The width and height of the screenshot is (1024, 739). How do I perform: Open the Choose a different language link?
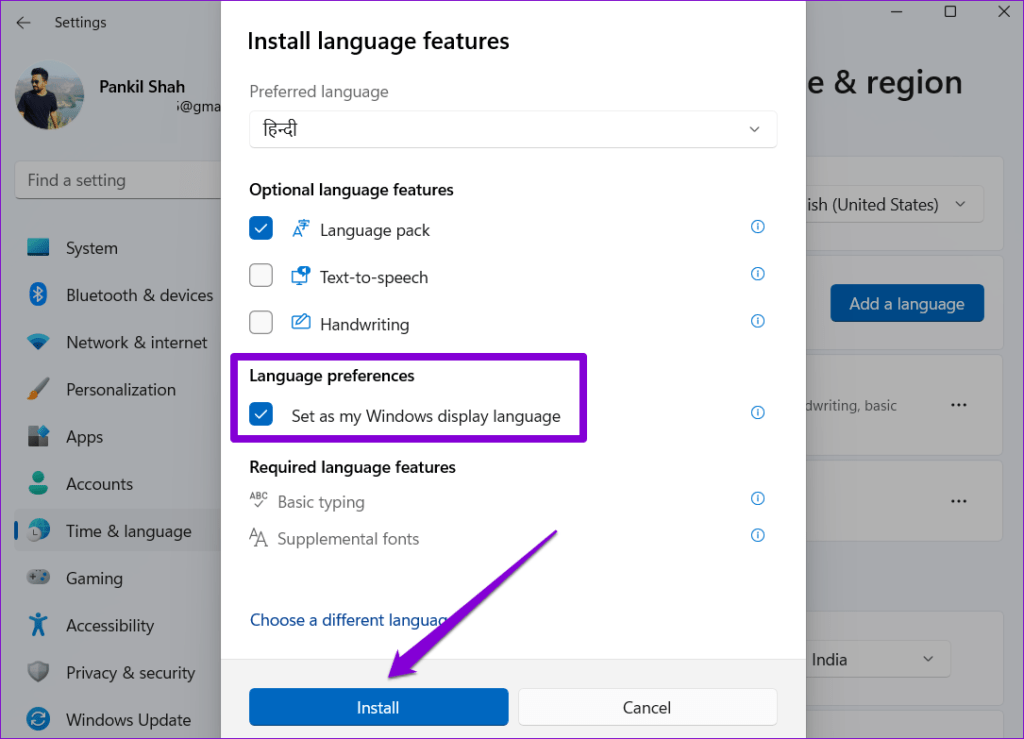[x=340, y=620]
